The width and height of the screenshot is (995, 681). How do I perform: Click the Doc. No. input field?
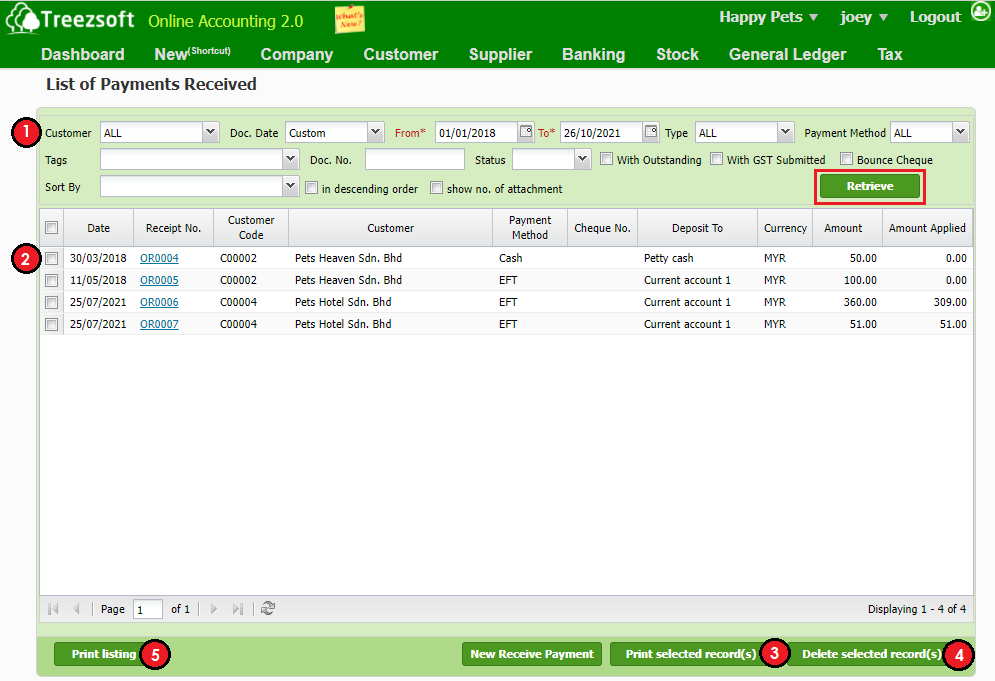pyautogui.click(x=414, y=160)
